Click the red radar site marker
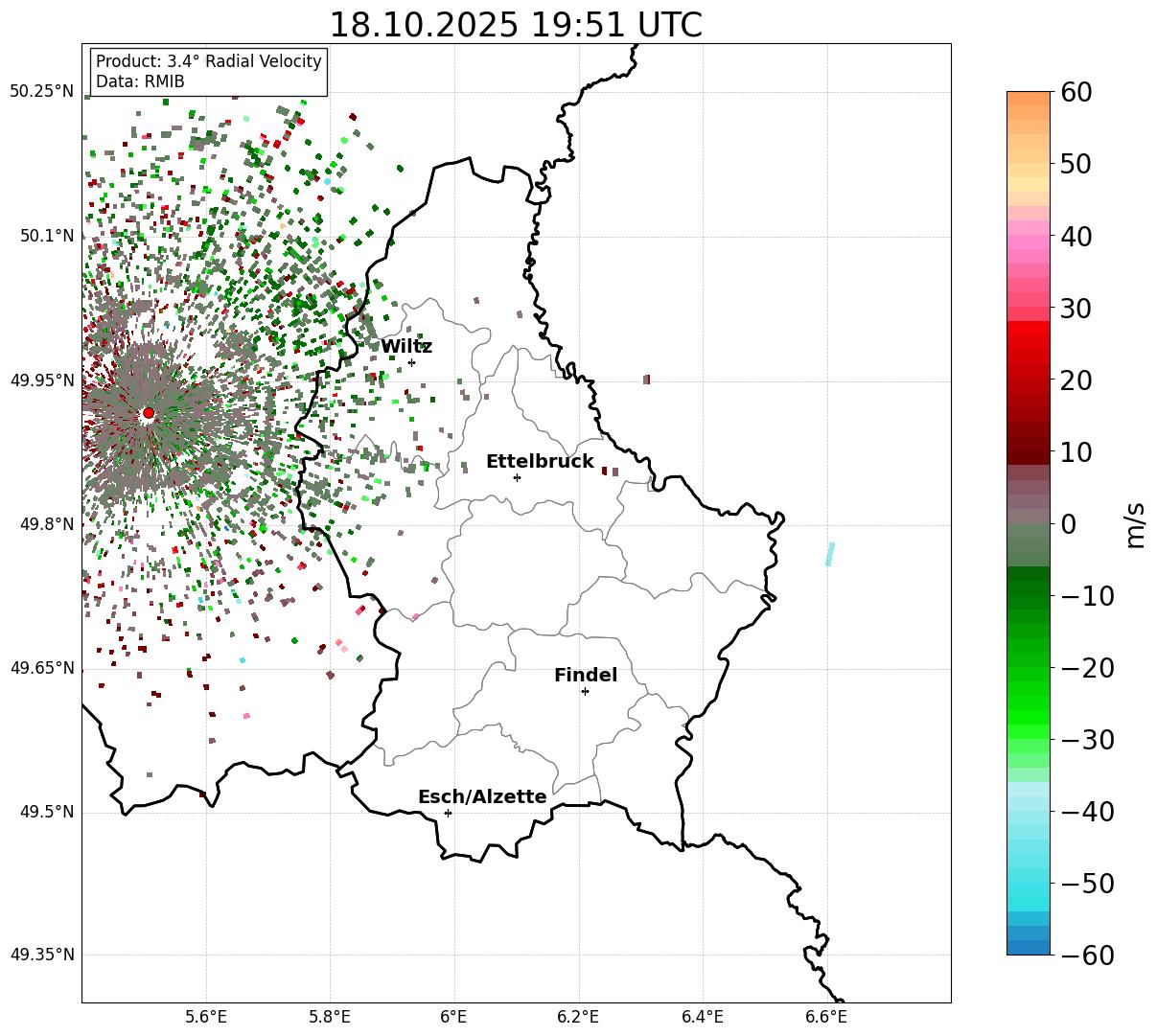This screenshot has width=1157, height=1036. pos(148,413)
